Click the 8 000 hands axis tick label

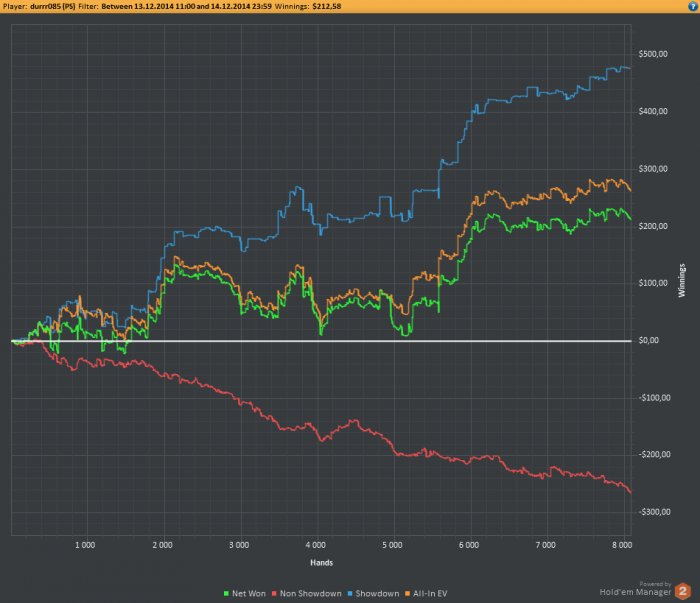click(622, 545)
